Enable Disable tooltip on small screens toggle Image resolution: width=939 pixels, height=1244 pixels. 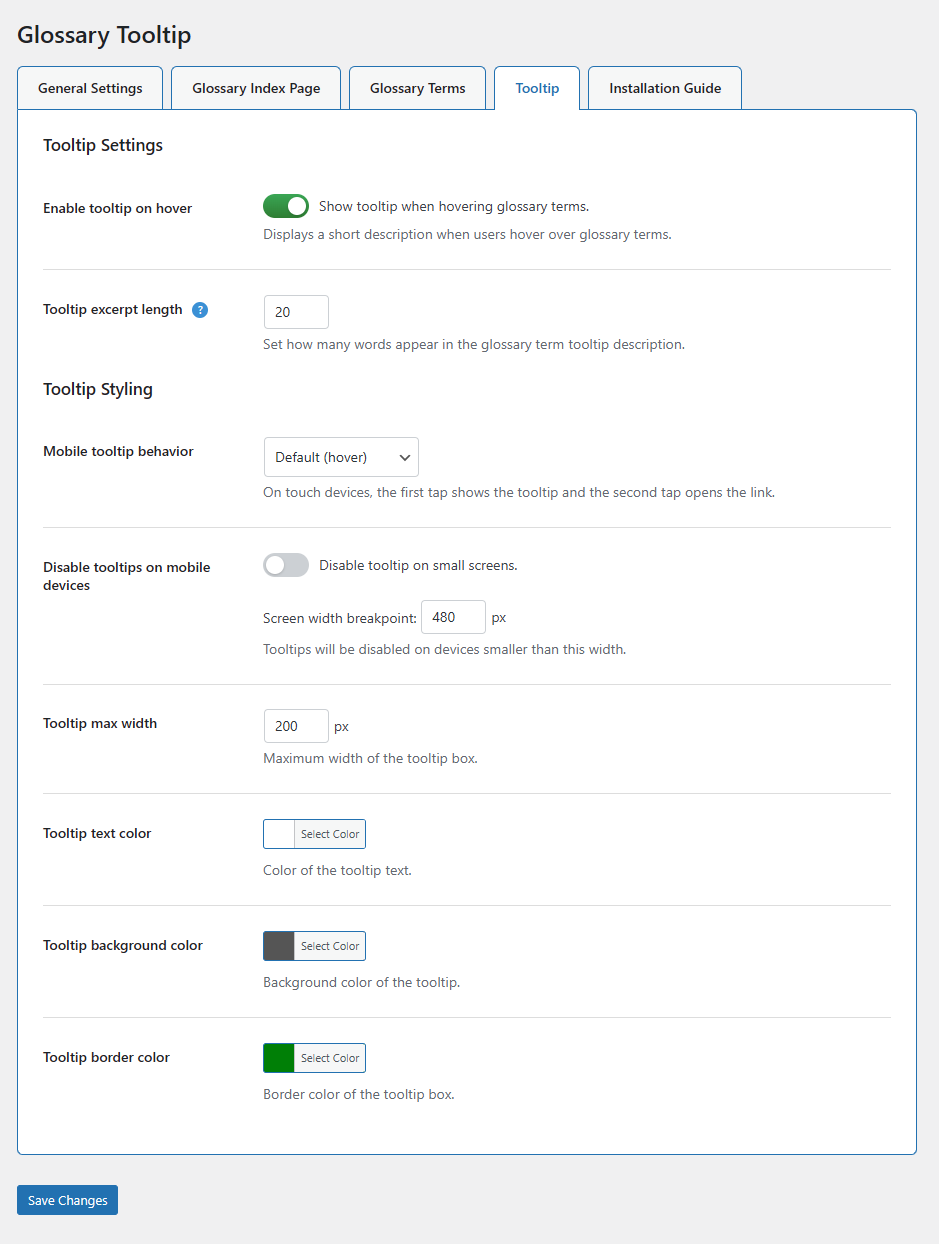point(286,566)
